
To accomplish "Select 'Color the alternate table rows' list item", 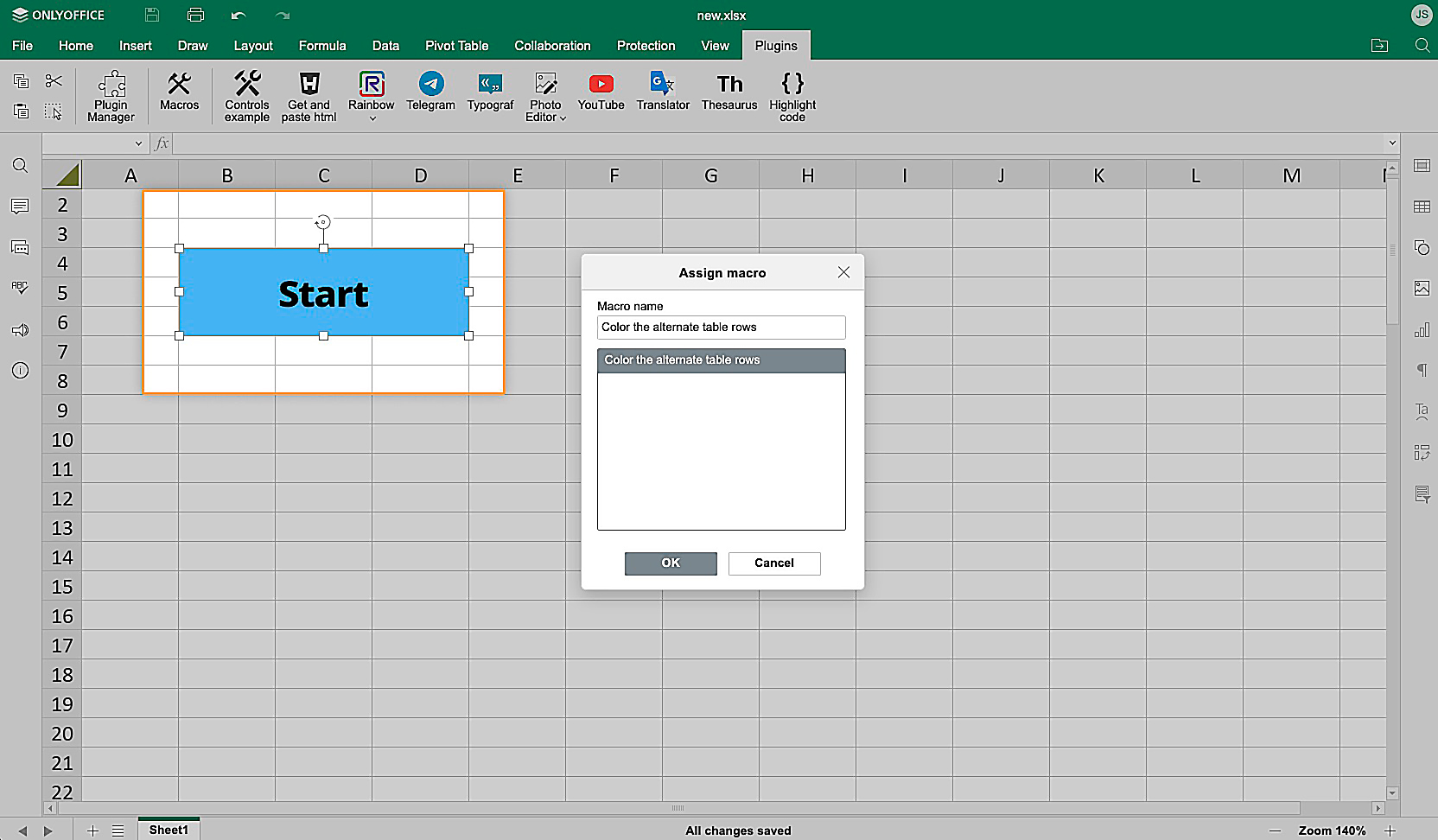I will click(722, 360).
